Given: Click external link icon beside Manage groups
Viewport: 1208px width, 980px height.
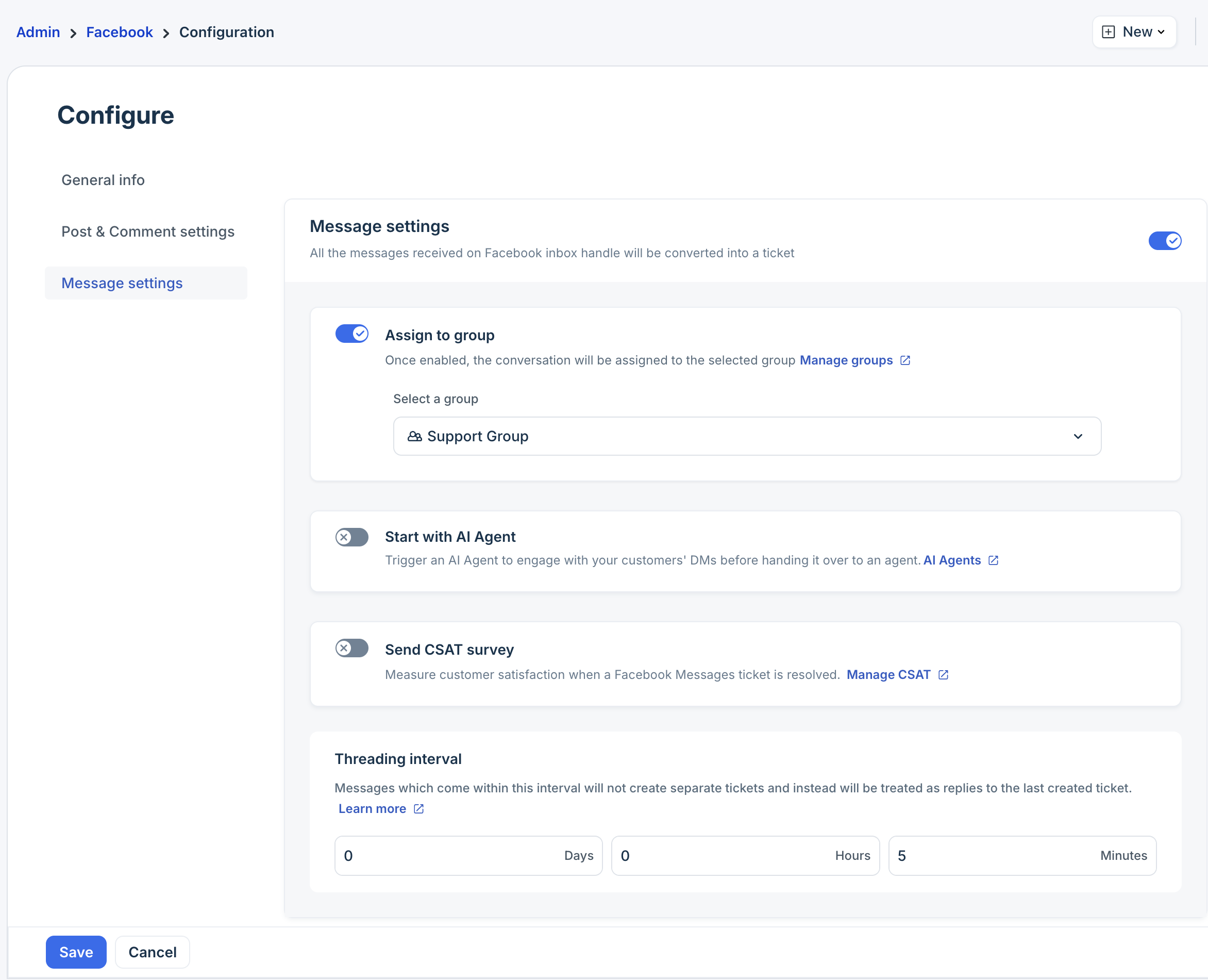Looking at the screenshot, I should pyautogui.click(x=905, y=360).
